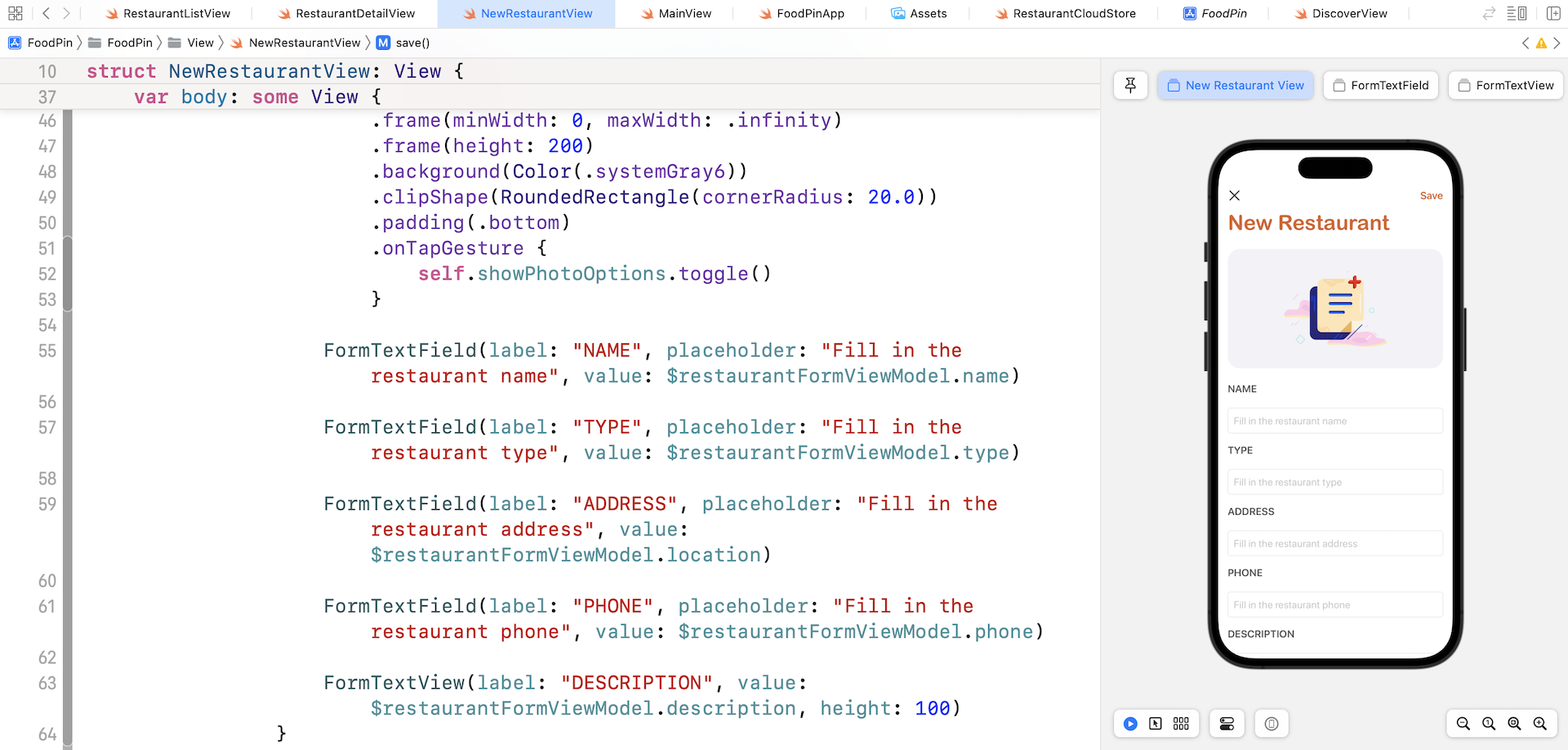Start live preview with the play button
This screenshot has height=750, width=1568.
click(1129, 724)
